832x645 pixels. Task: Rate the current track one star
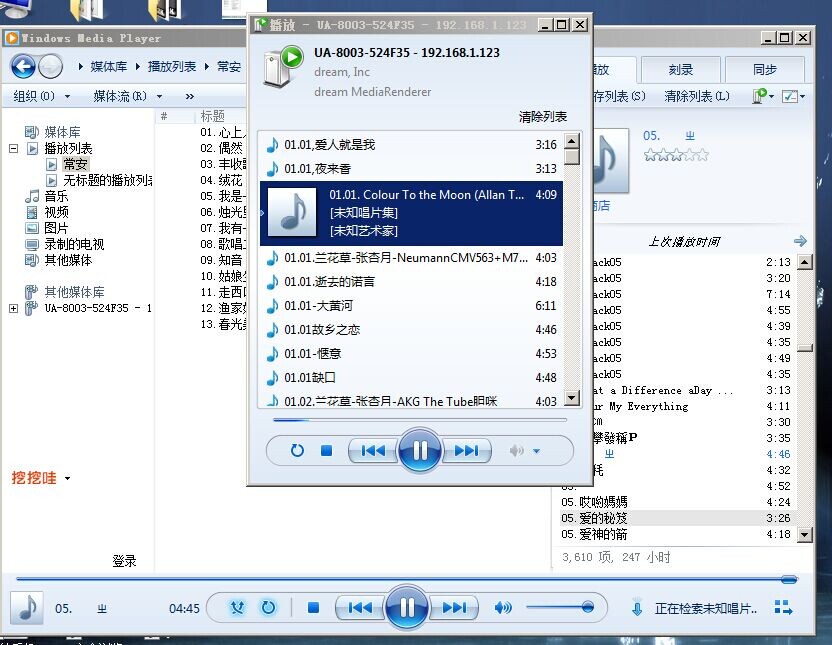click(650, 155)
